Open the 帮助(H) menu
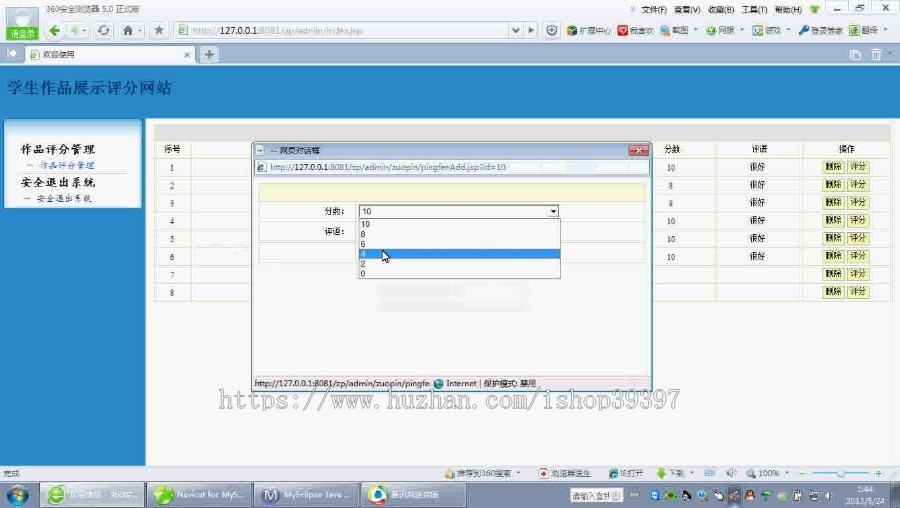 tap(788, 10)
